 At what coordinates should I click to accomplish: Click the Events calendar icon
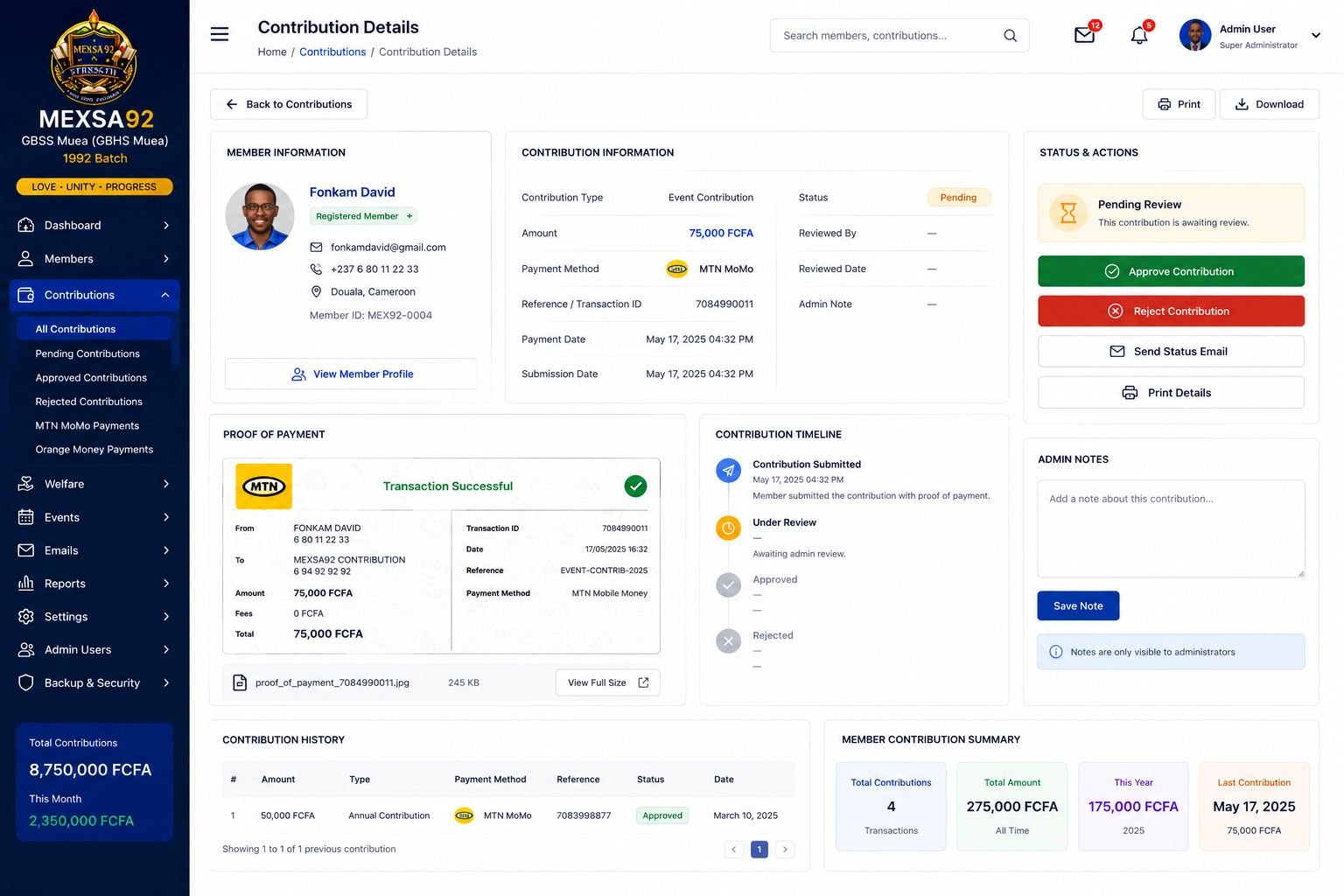coord(26,517)
